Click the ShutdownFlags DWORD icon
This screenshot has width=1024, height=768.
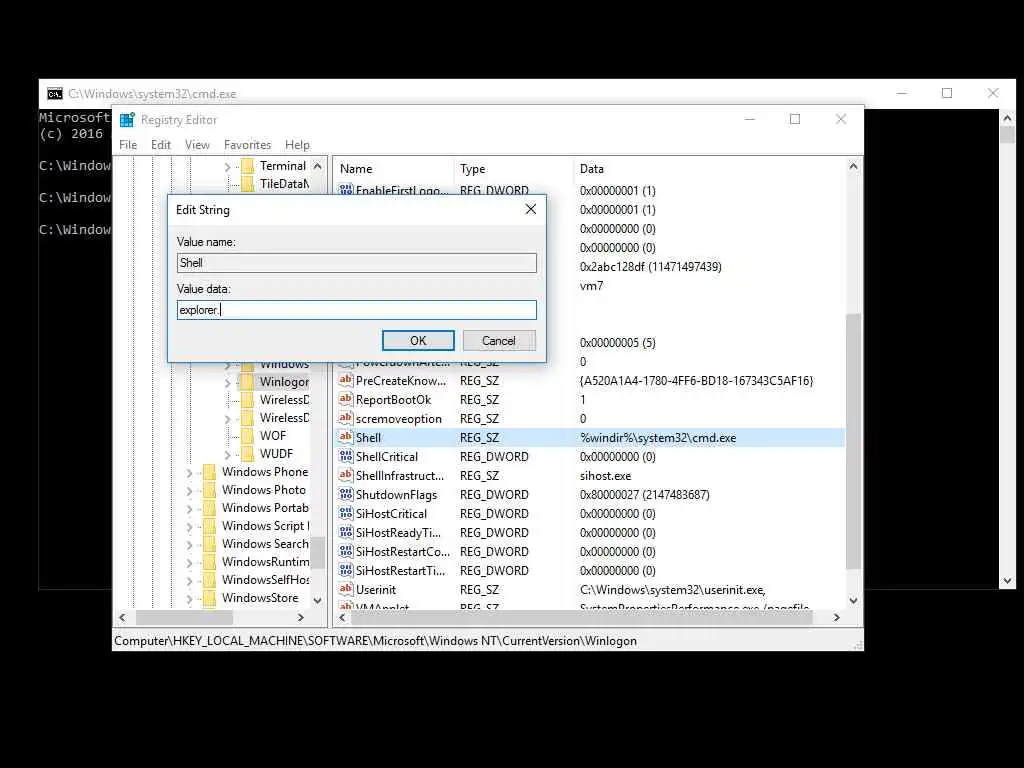click(x=345, y=494)
